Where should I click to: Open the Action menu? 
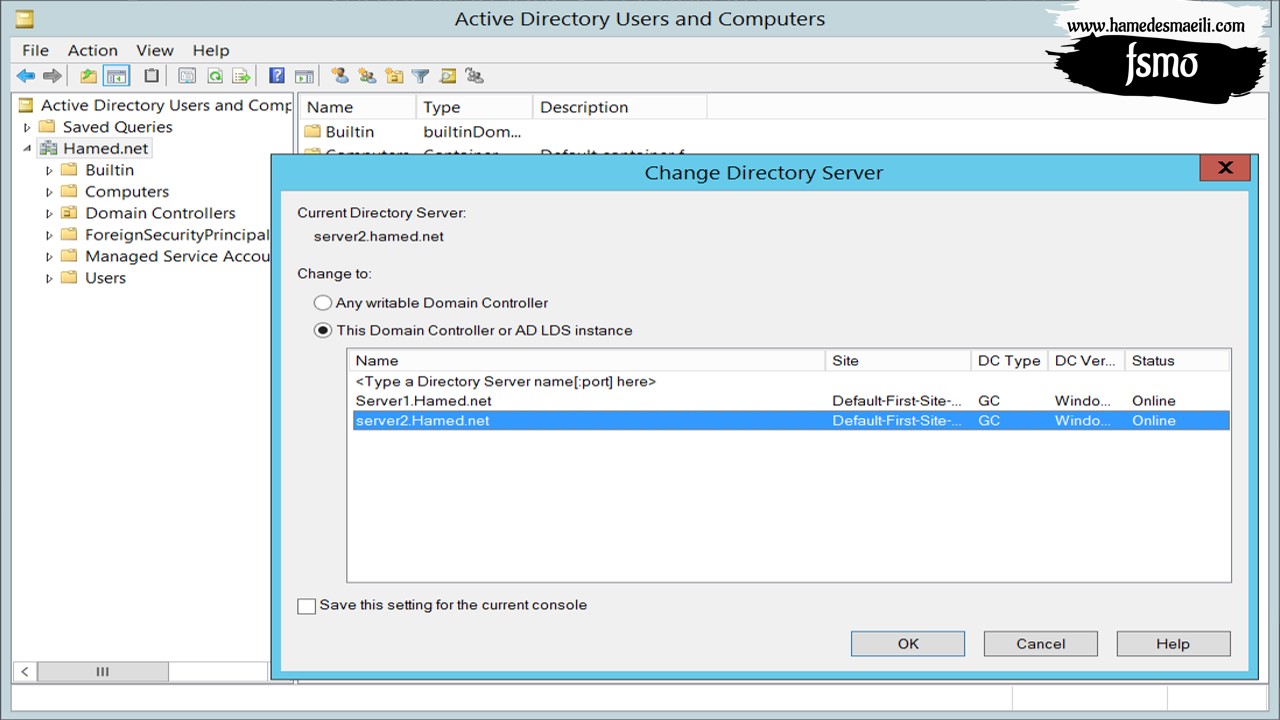coord(93,50)
